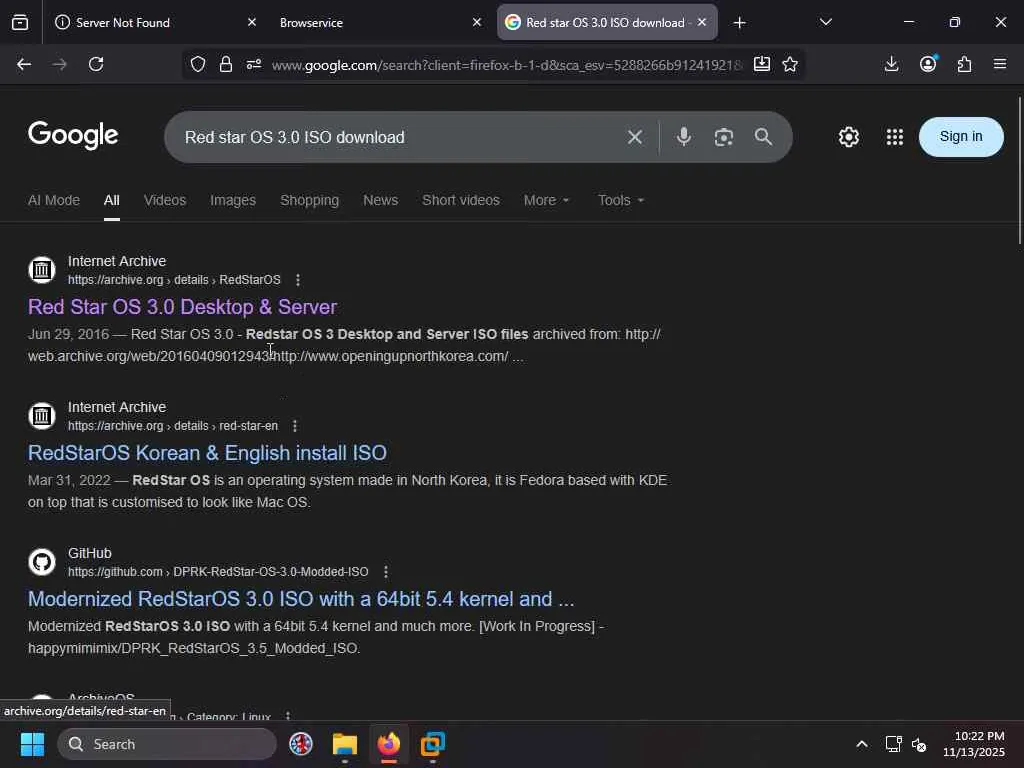
Task: Clear the Google search box
Action: point(635,137)
